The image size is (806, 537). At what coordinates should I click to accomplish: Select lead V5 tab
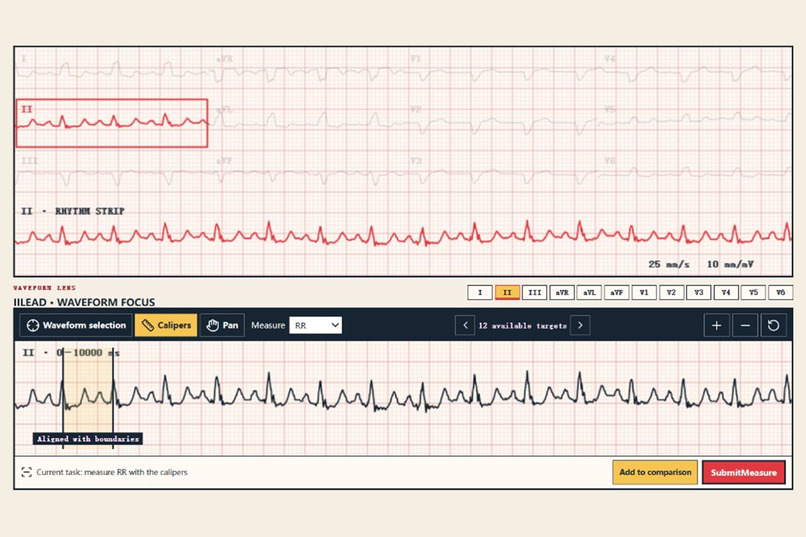[753, 292]
